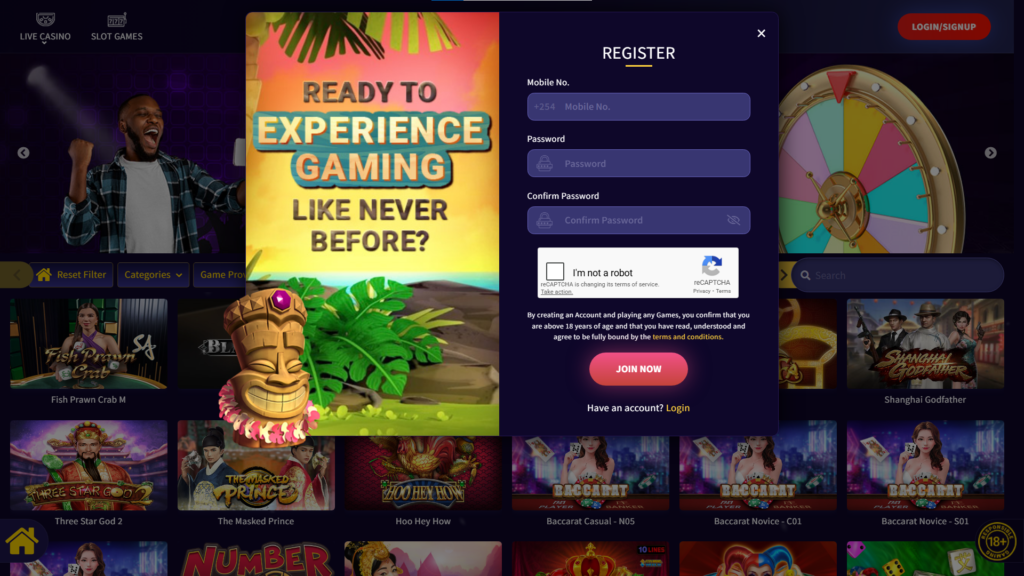Viewport: 1024px width, 576px height.
Task: Expand the Categories dropdown
Action: pyautogui.click(x=153, y=275)
